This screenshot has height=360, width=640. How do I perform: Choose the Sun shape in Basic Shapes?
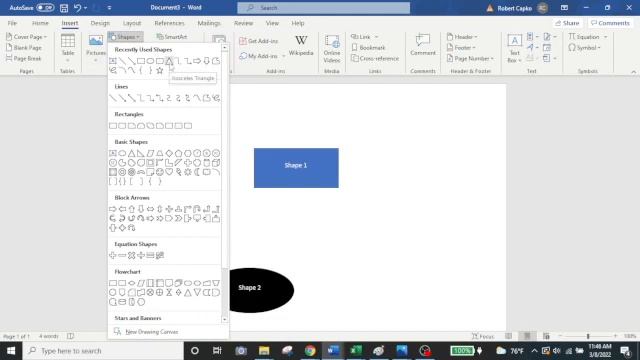pos(188,172)
